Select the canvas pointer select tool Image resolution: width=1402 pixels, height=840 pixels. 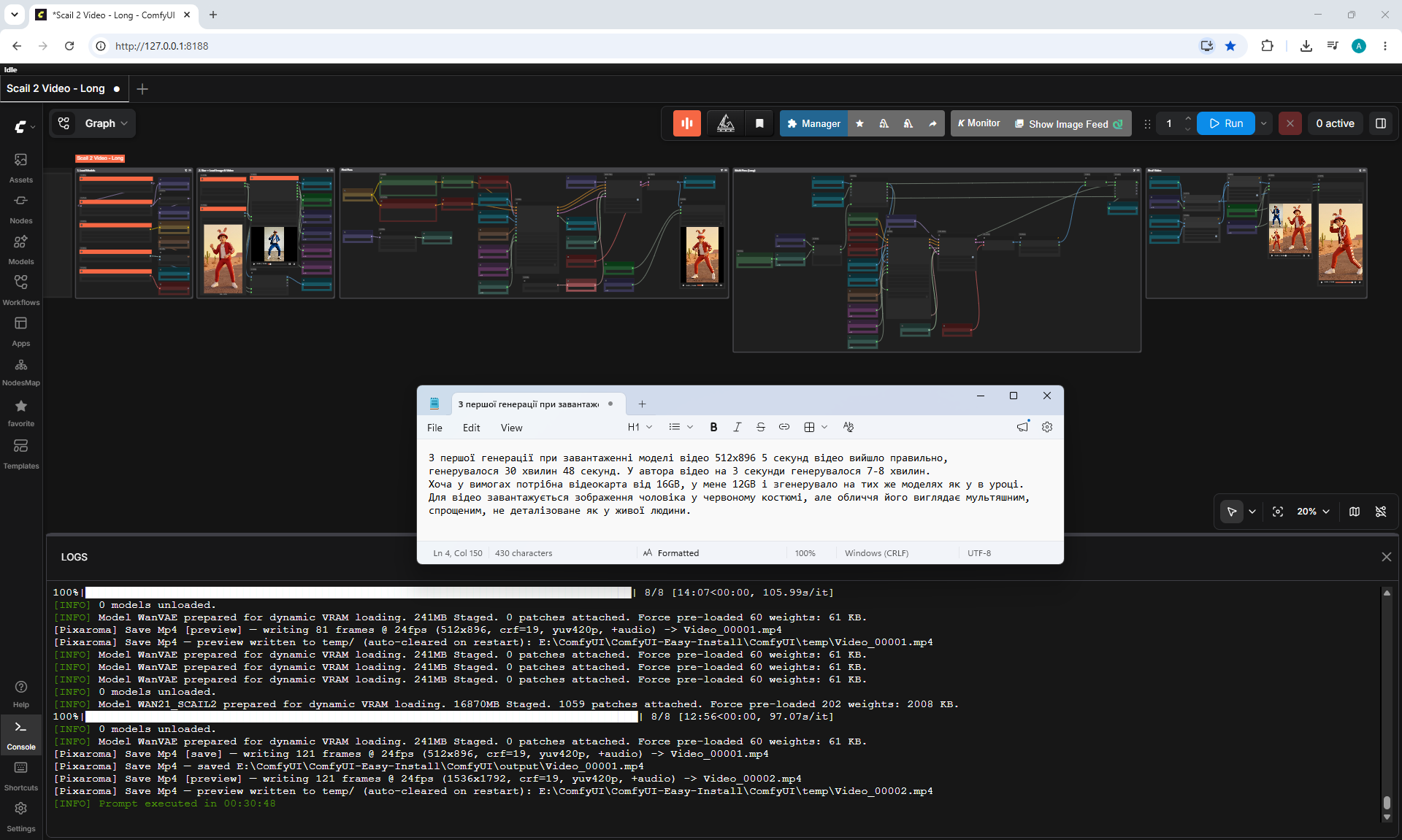coord(1232,512)
